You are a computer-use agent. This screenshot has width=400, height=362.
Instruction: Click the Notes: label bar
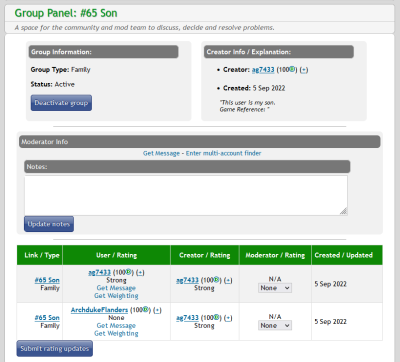tap(187, 167)
